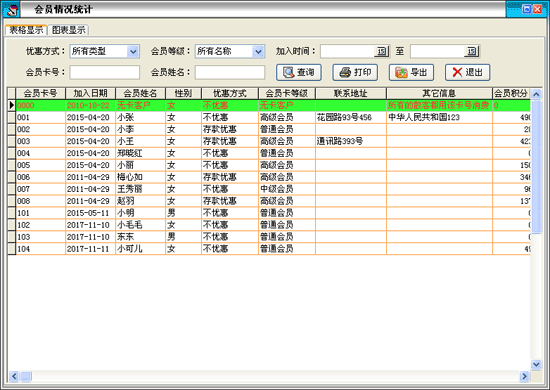The width and height of the screenshot is (550, 390).
Task: Select the row of member 郑晓红
Action: pos(269,153)
